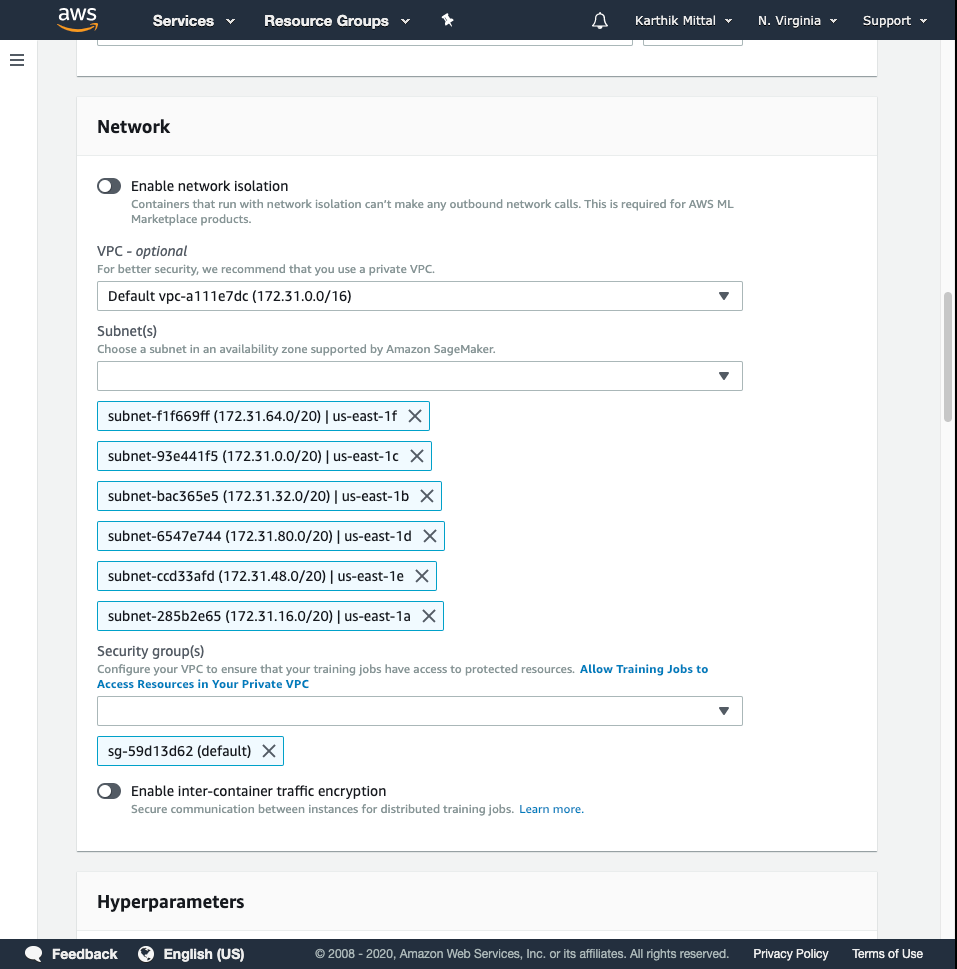Remove subnet-f1f669ff via its X icon
This screenshot has height=969, width=957.
point(415,416)
